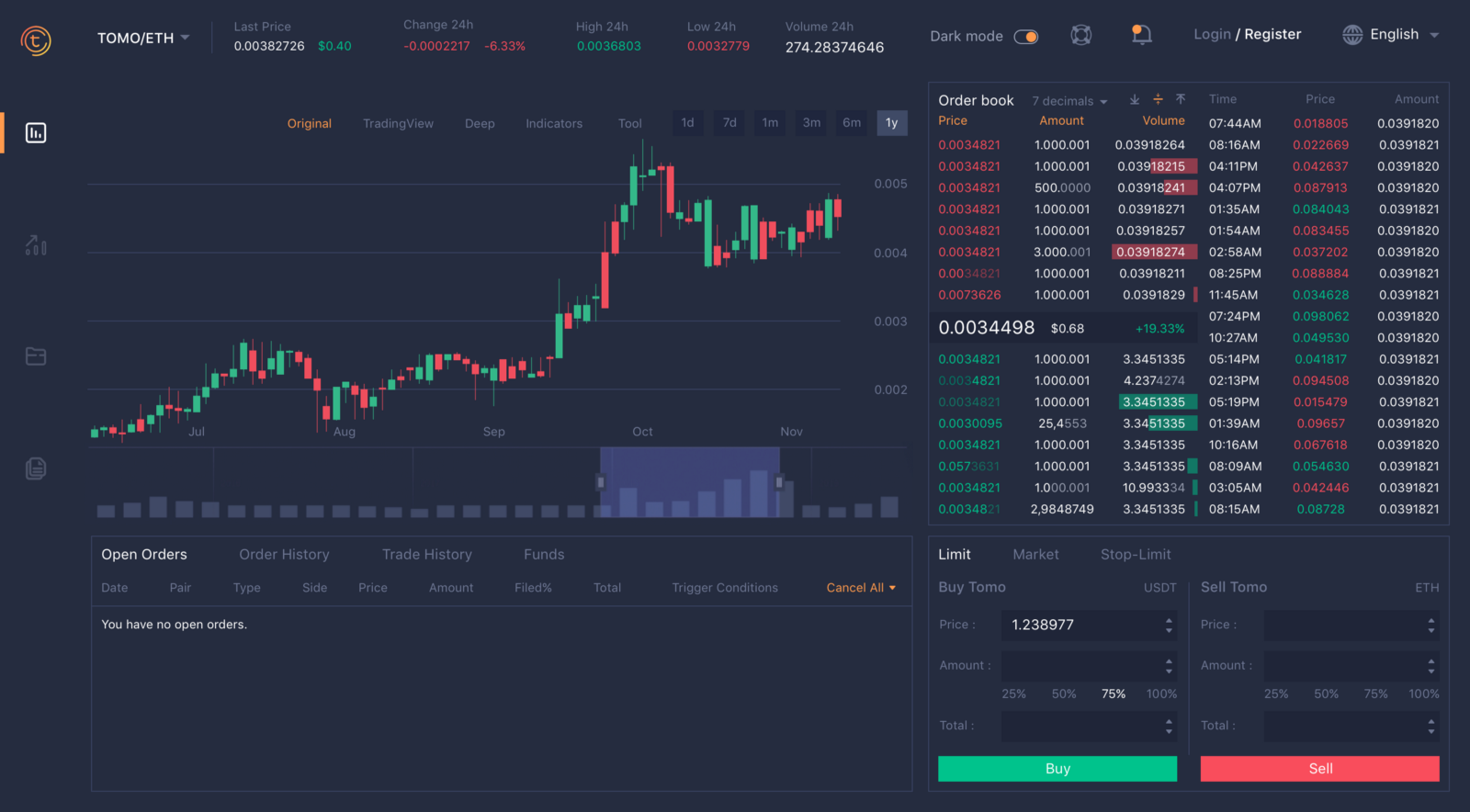Select the Stop-Limit order tab

coord(1136,555)
